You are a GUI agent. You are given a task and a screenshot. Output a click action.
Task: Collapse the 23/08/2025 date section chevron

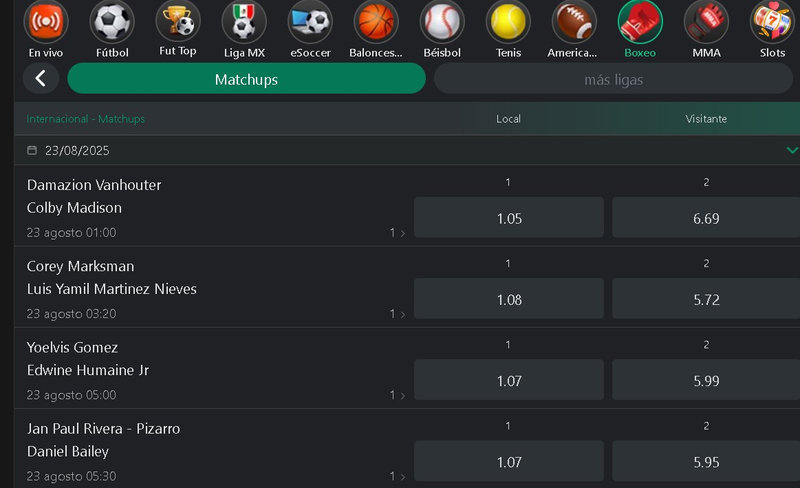[792, 150]
